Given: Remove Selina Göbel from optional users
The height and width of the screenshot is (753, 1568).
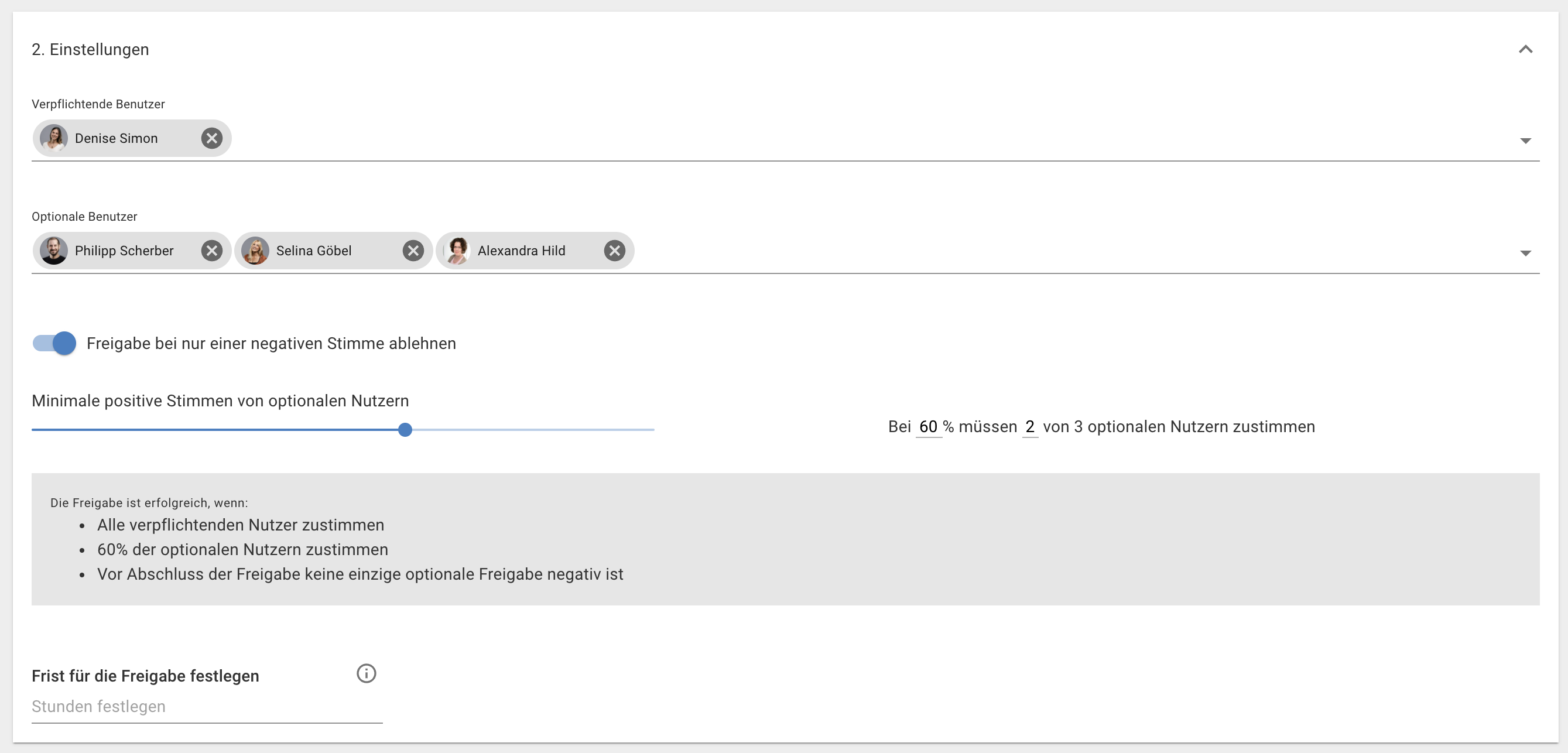Looking at the screenshot, I should pos(413,251).
